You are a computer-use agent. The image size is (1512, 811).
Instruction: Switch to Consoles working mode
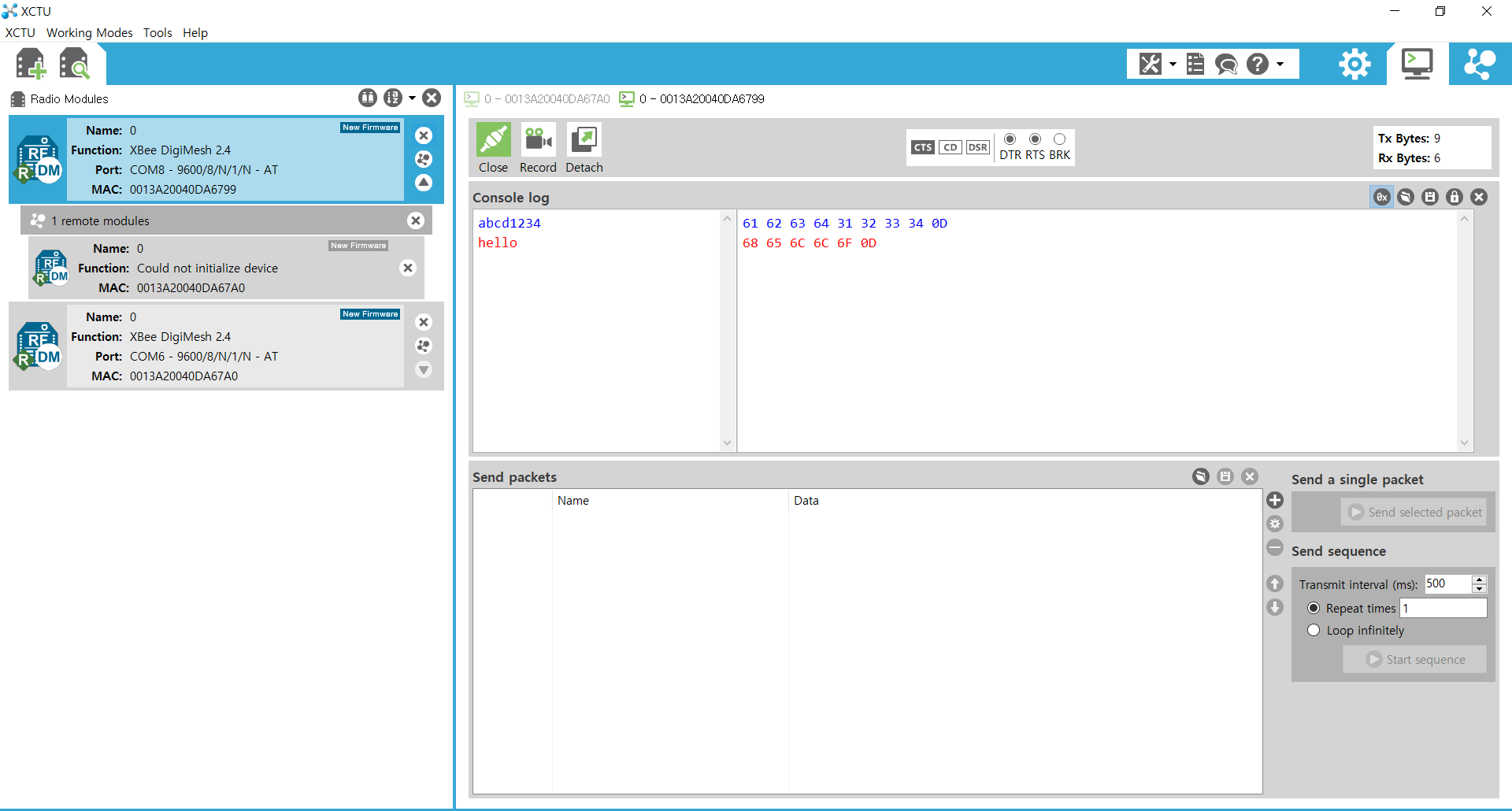point(1417,64)
